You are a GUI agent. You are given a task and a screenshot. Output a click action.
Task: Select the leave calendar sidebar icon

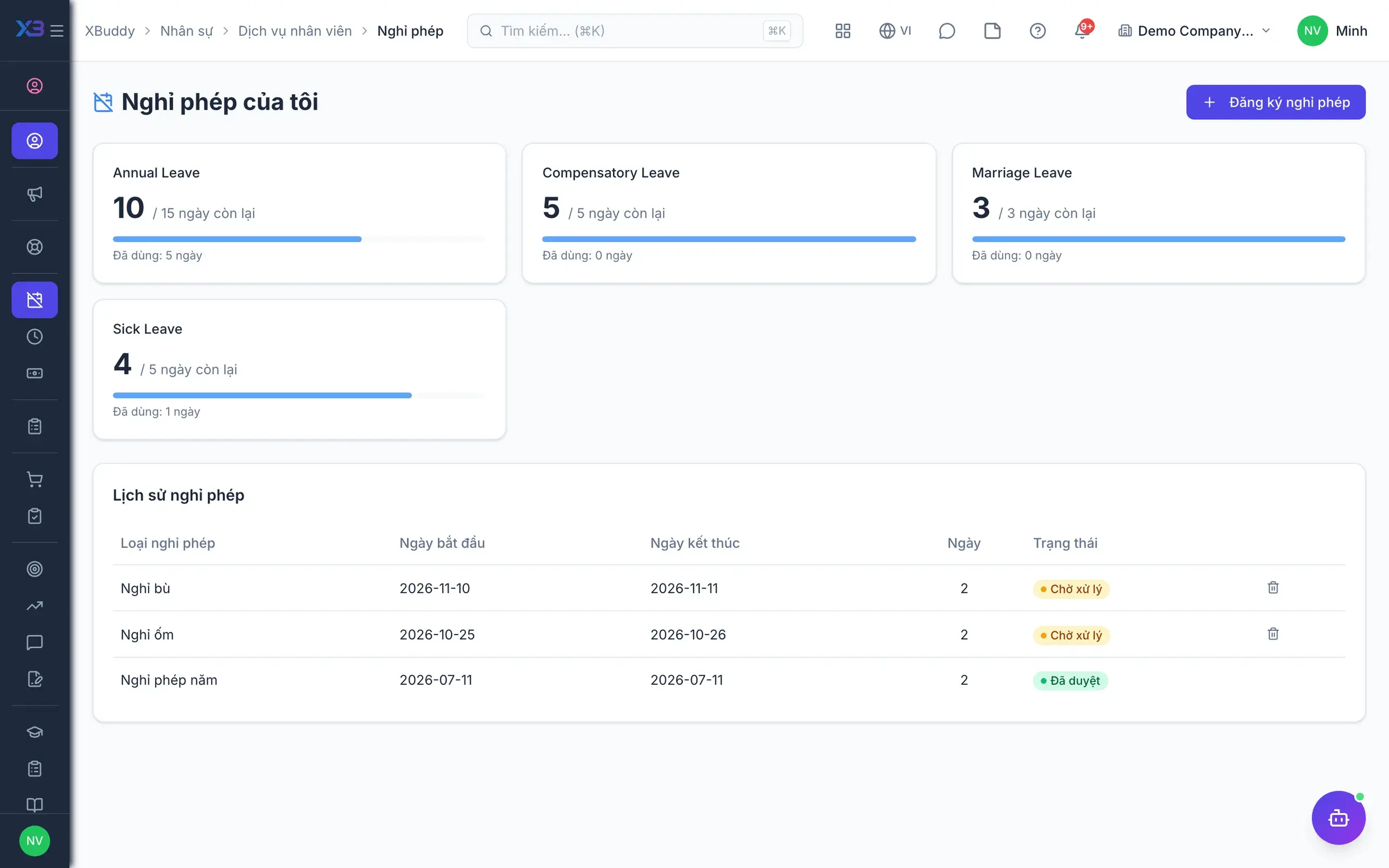point(34,299)
